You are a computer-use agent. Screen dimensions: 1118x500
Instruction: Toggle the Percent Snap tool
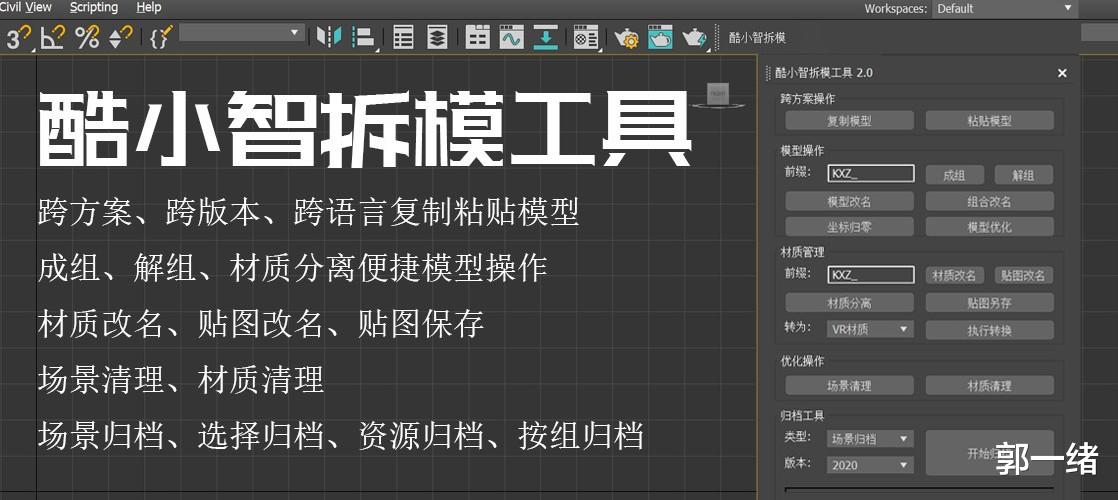(x=87, y=37)
